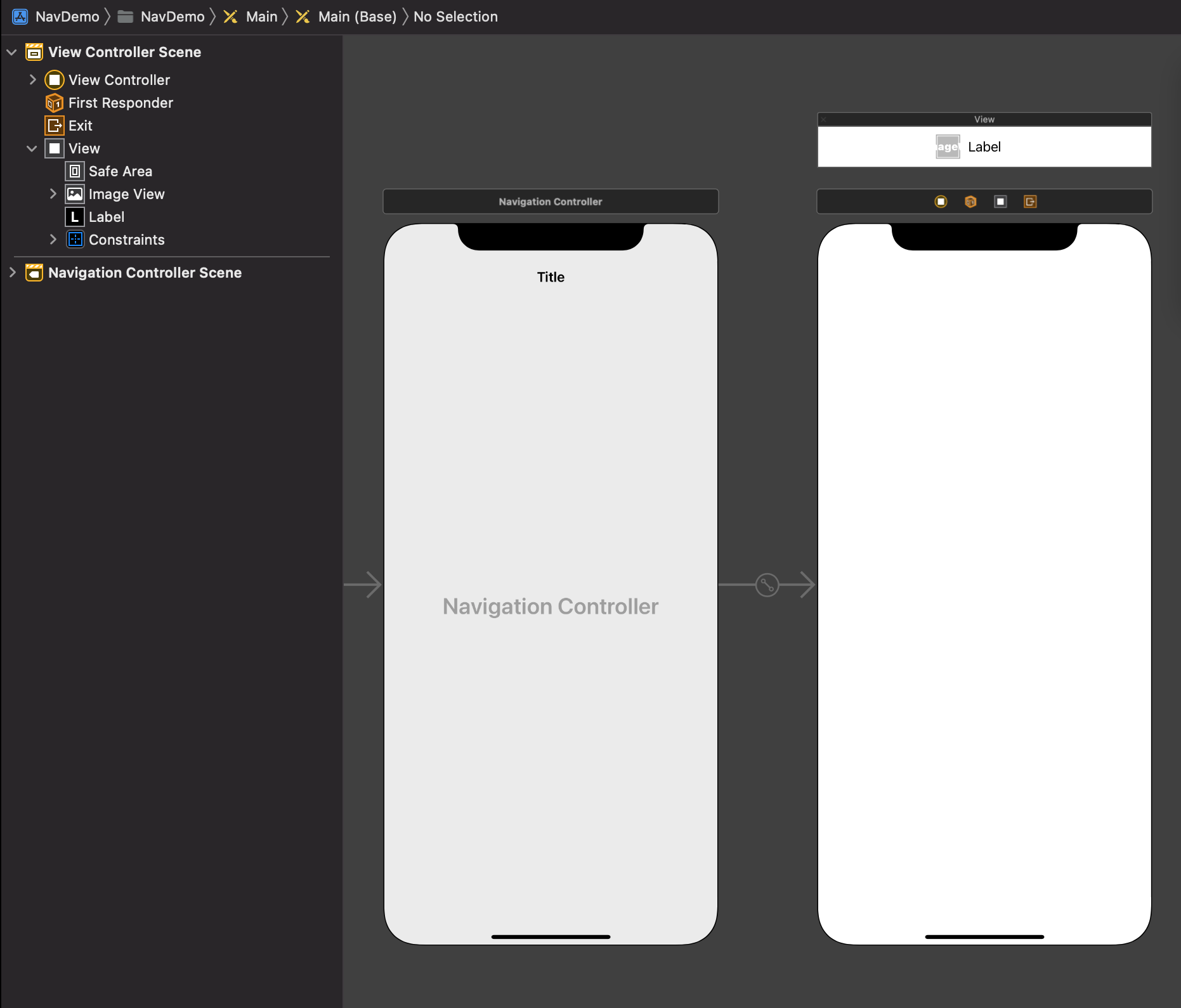This screenshot has height=1008, width=1181.
Task: Select the Label in floating View
Action: pos(984,147)
